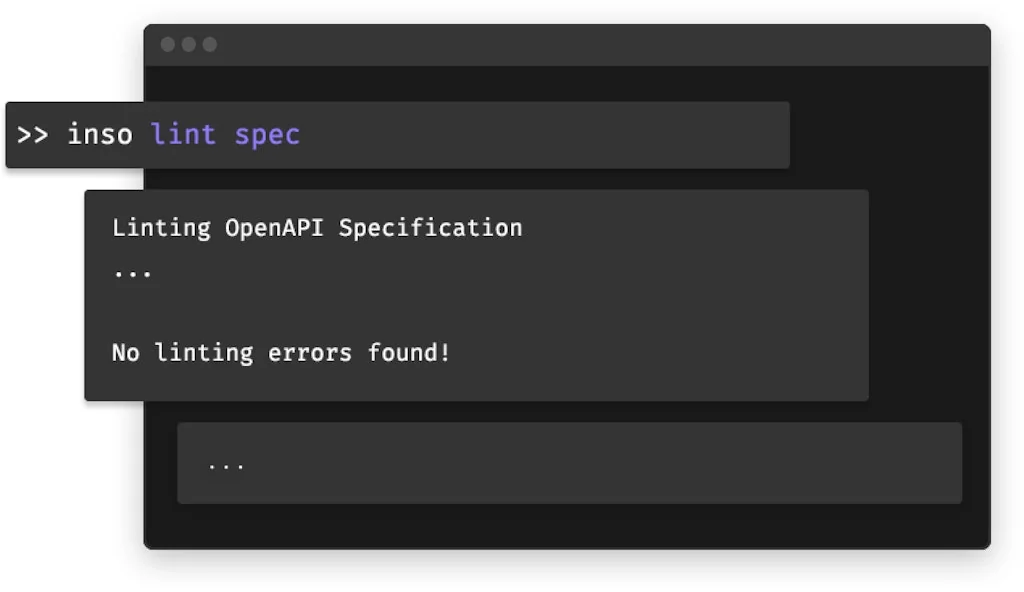Click the "No linting" text in the result
1024x592 pixels.
click(182, 353)
